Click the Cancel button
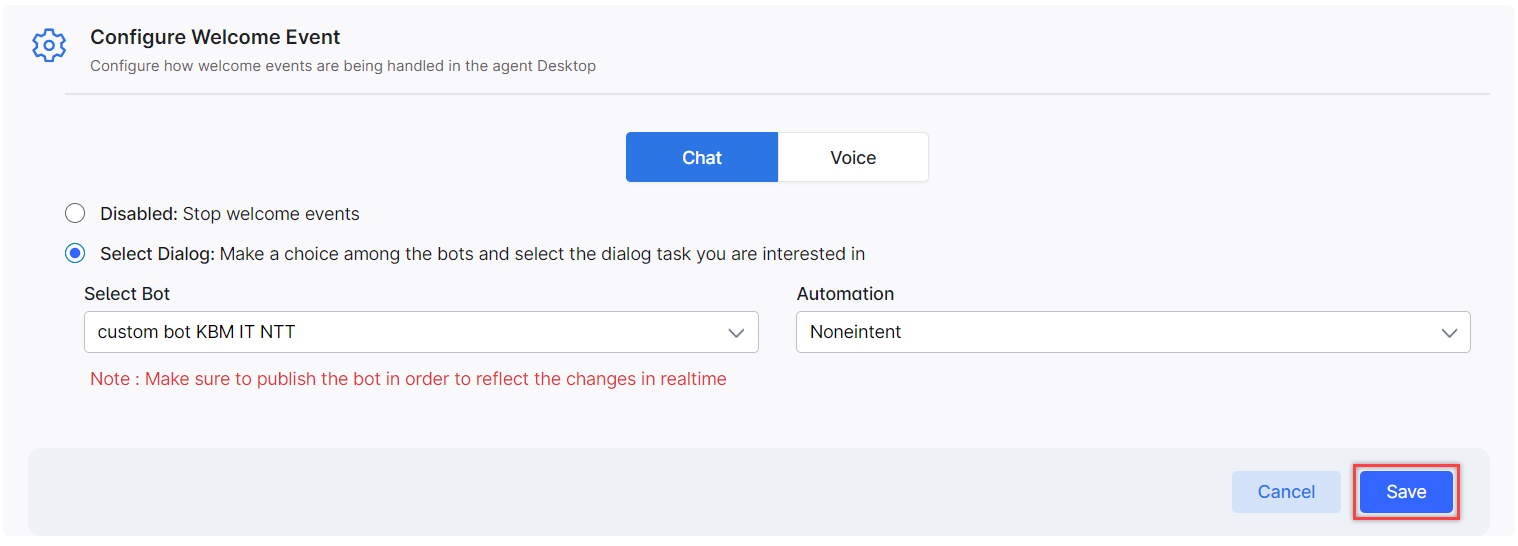The width and height of the screenshot is (1518, 546). point(1286,492)
